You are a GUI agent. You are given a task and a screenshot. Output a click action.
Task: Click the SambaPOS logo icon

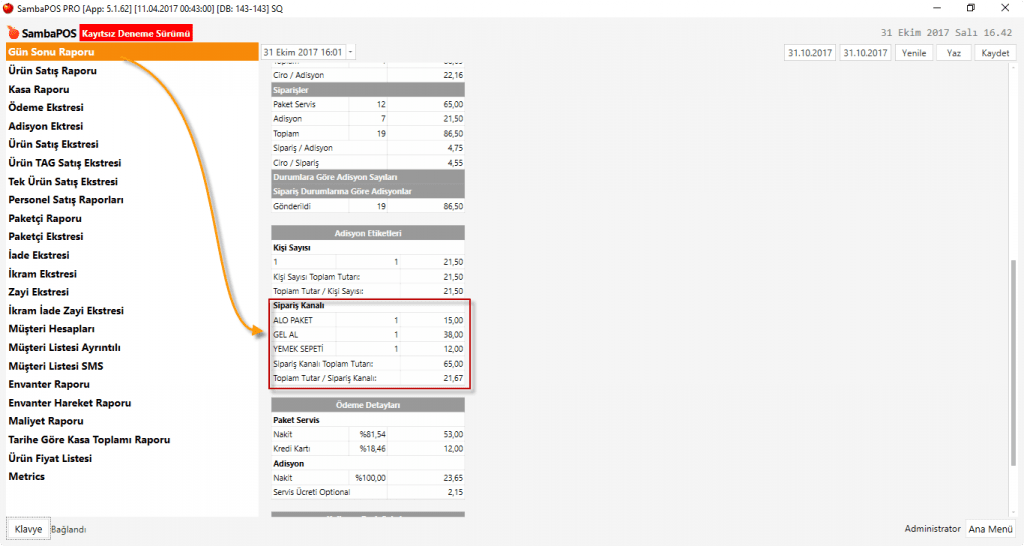[x=13, y=33]
